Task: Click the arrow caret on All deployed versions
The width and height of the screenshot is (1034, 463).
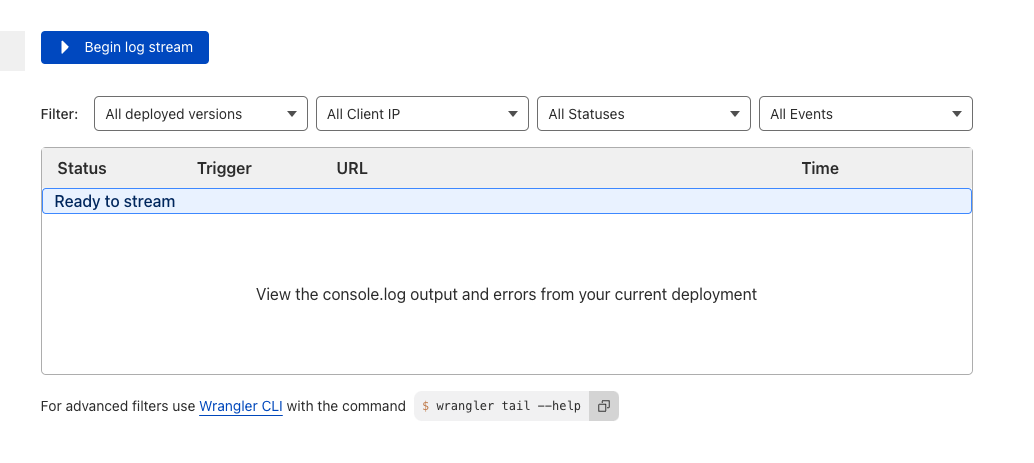Action: tap(291, 114)
